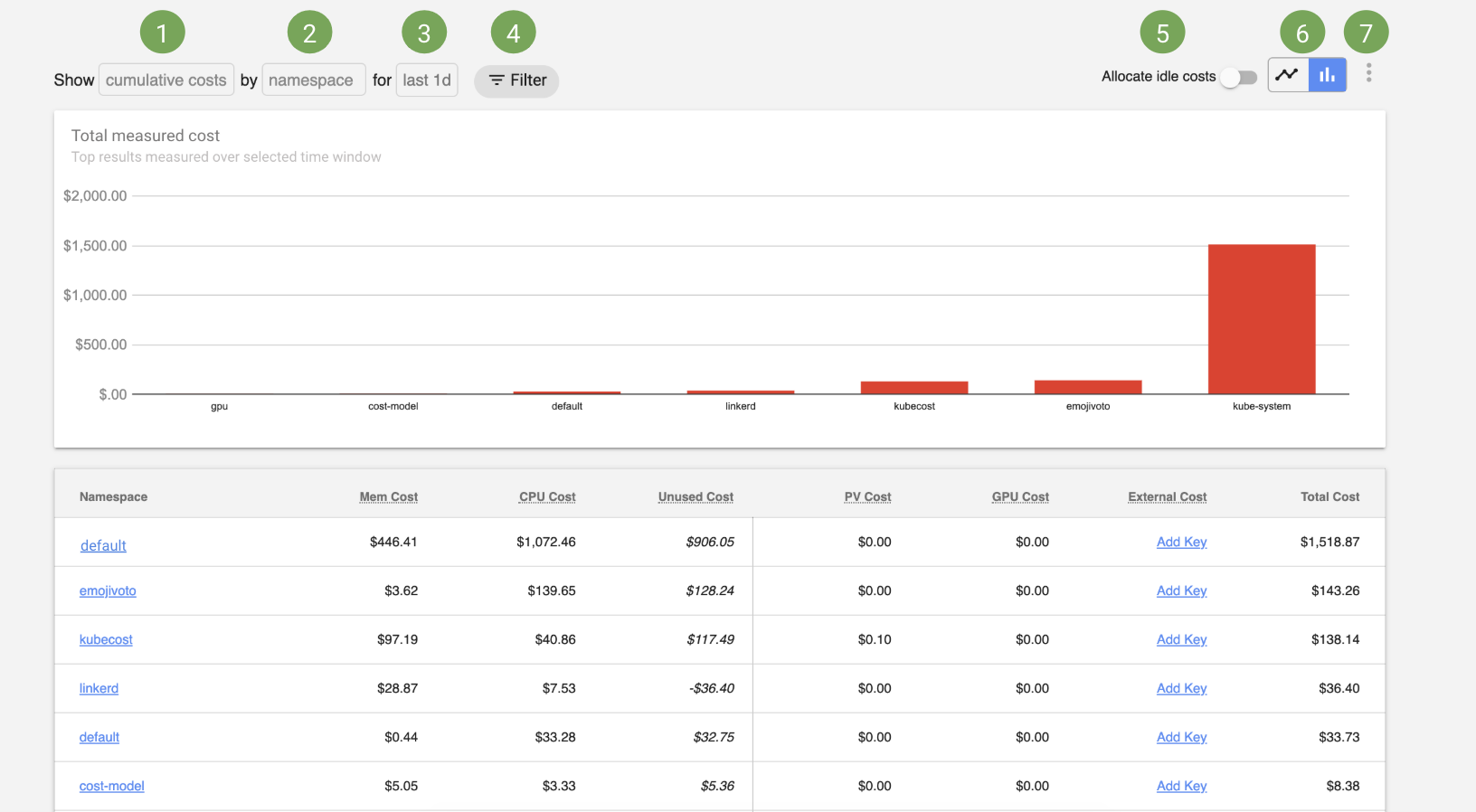This screenshot has width=1476, height=812.
Task: Switch to line chart view
Action: pyautogui.click(x=1288, y=75)
